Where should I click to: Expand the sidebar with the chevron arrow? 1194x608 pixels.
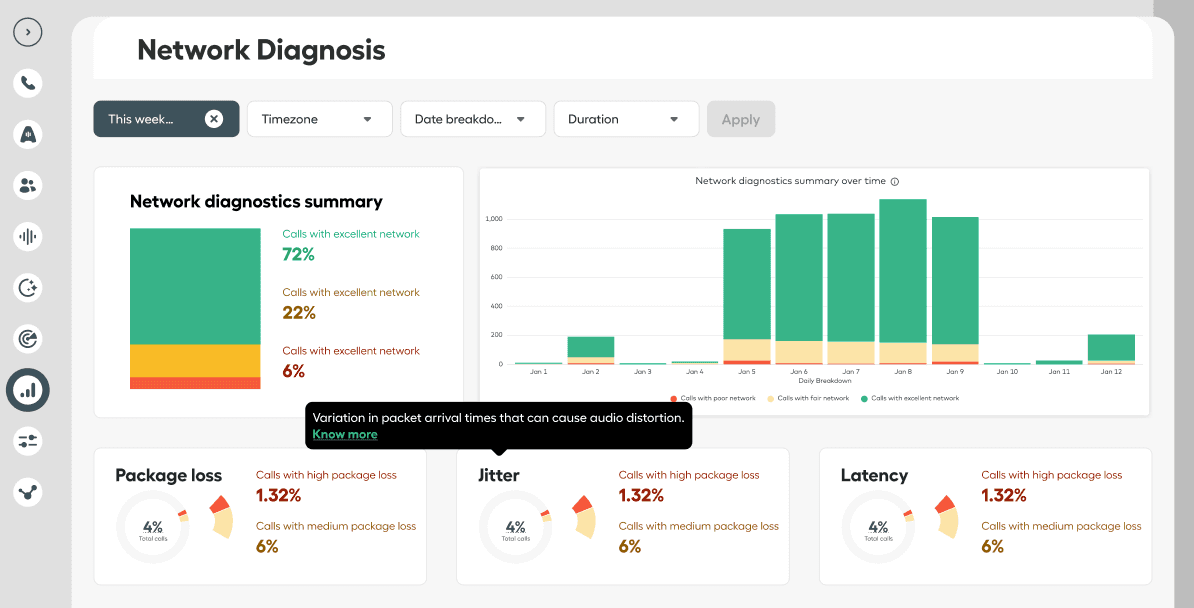(28, 32)
